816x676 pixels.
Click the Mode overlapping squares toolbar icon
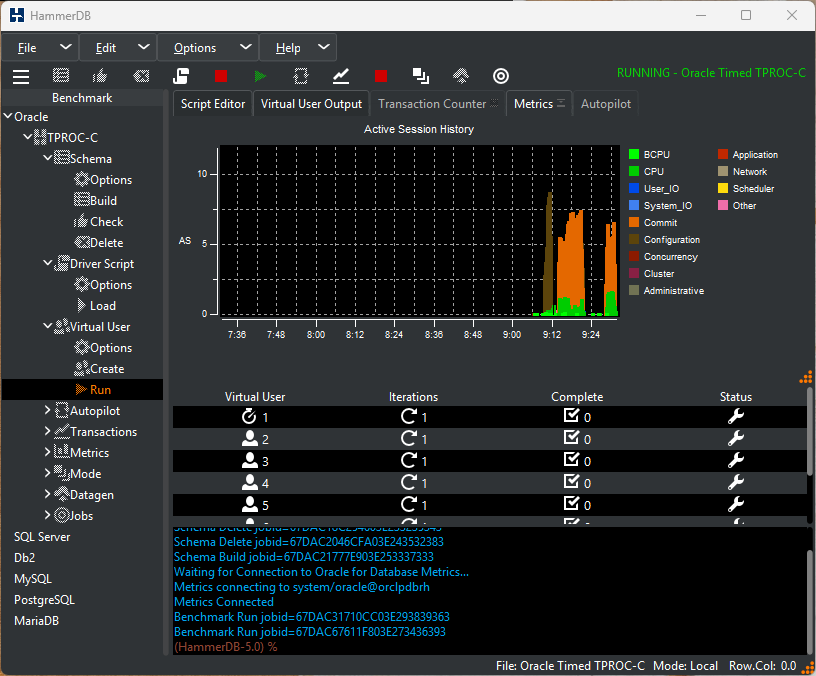tap(421, 76)
